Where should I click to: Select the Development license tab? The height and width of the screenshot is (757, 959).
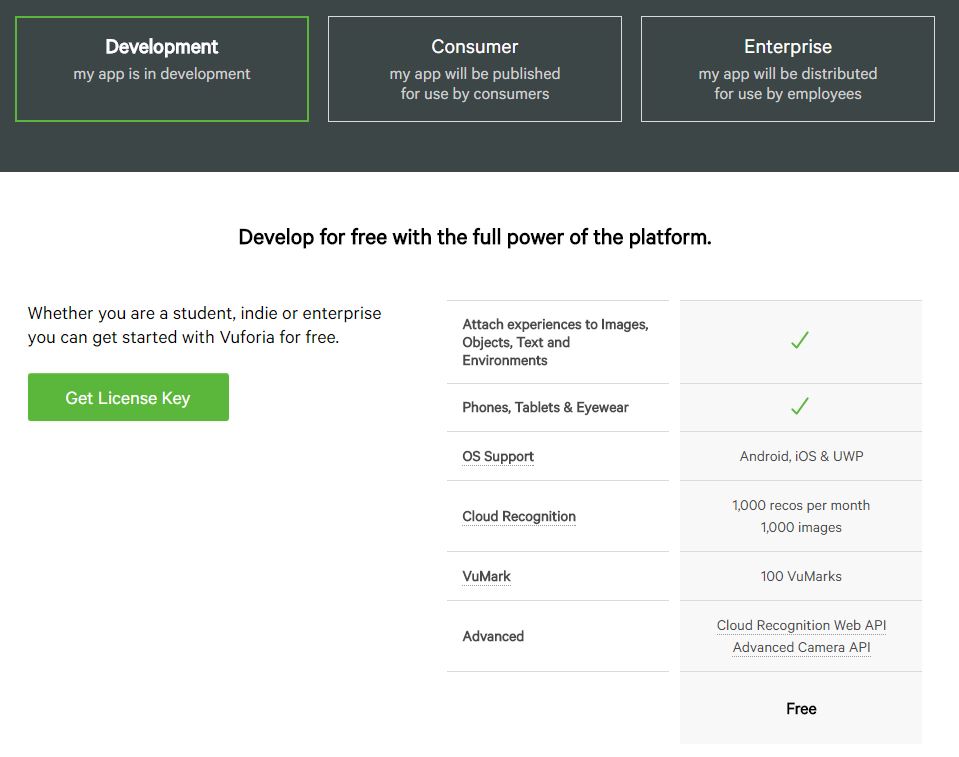click(161, 69)
